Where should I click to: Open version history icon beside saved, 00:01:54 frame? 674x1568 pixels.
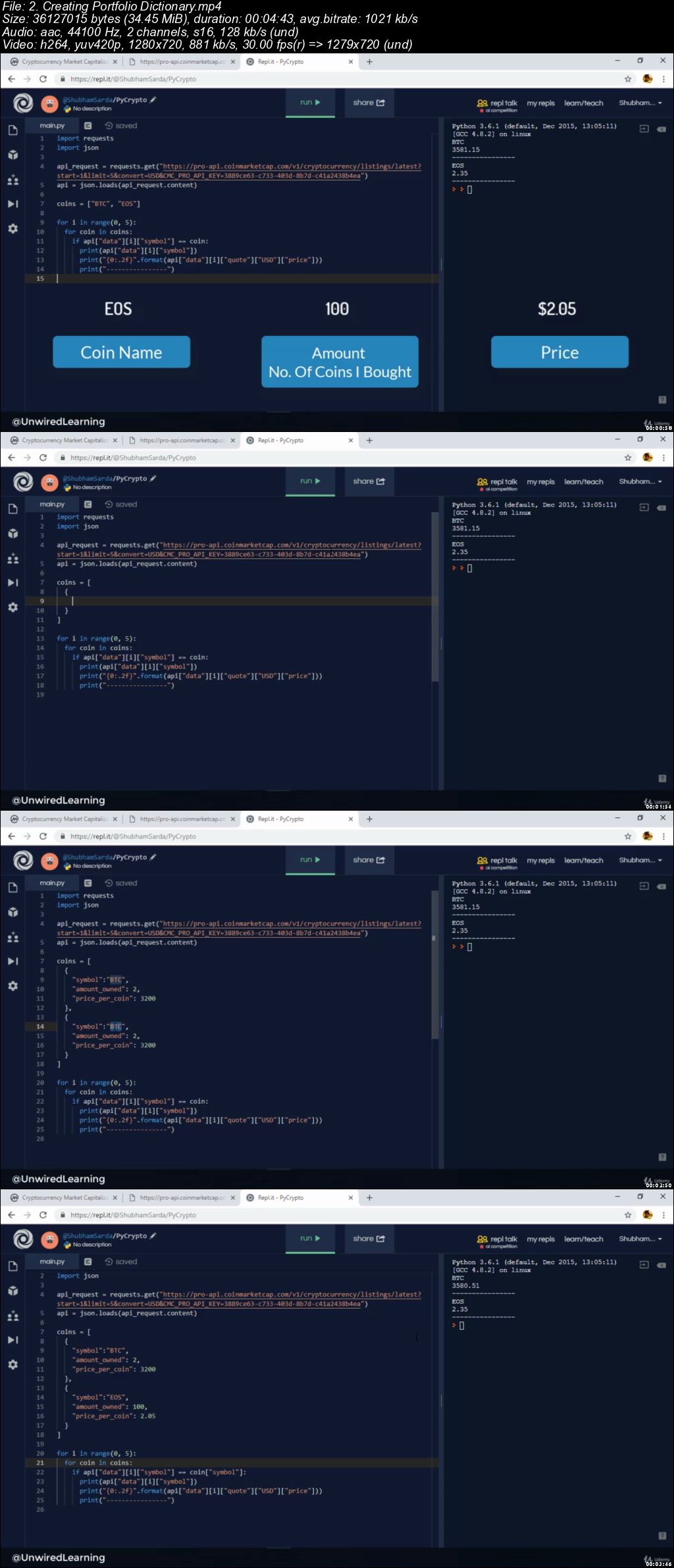pos(109,504)
